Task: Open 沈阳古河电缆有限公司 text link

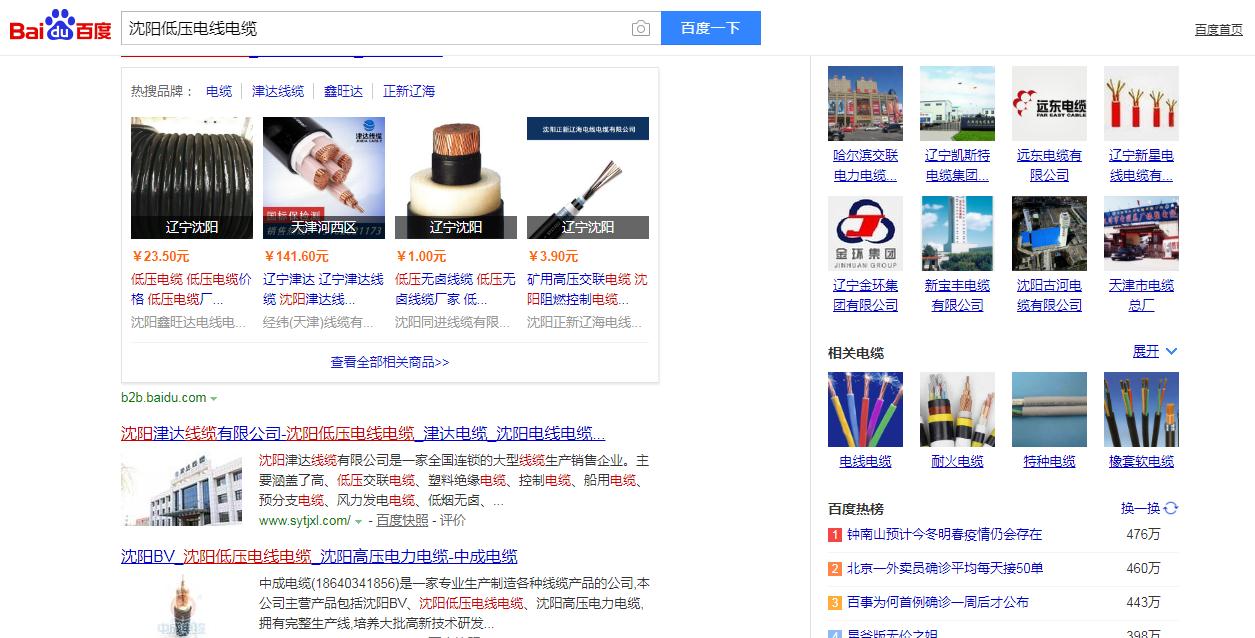Action: click(x=1050, y=295)
